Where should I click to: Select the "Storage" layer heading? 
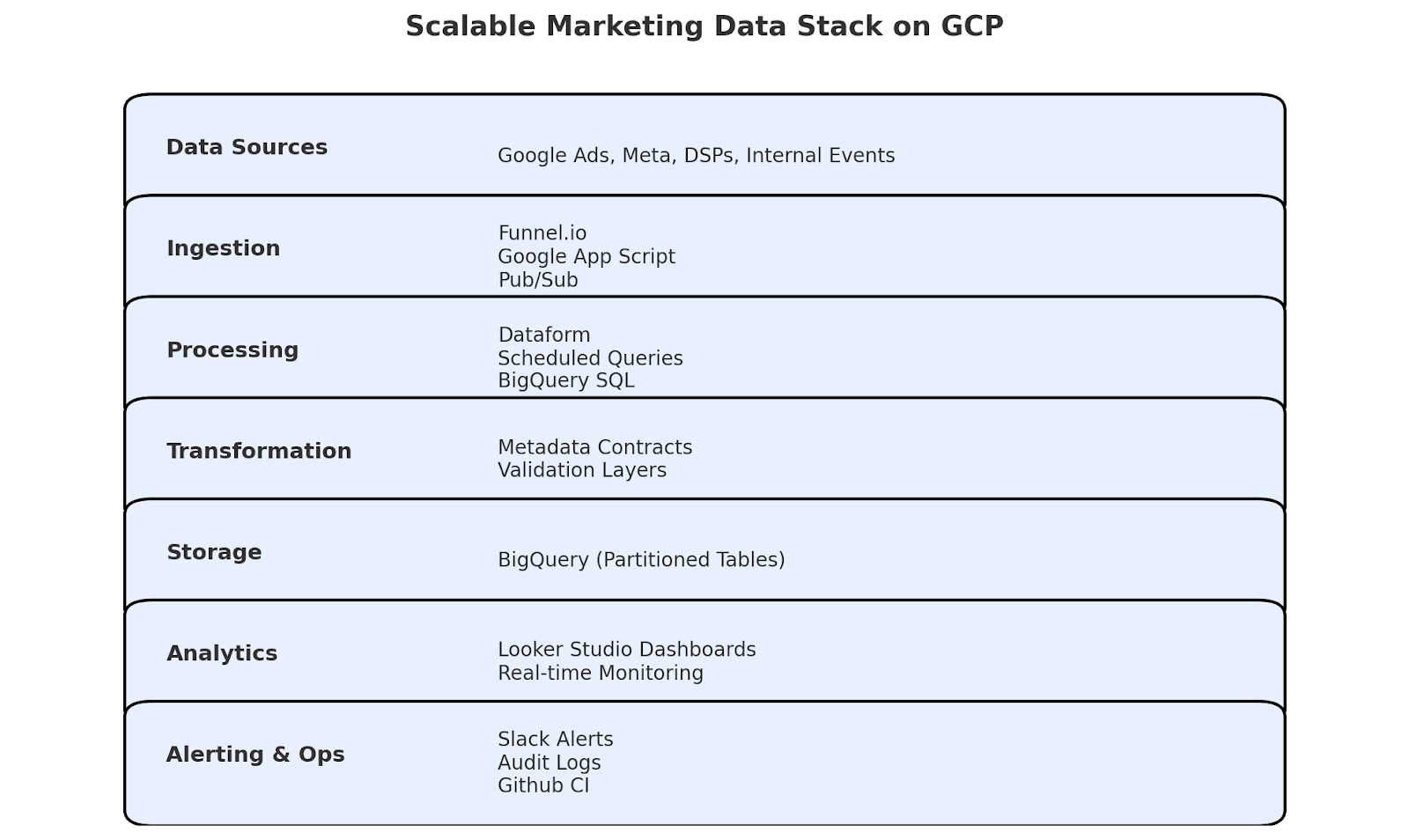click(x=214, y=552)
